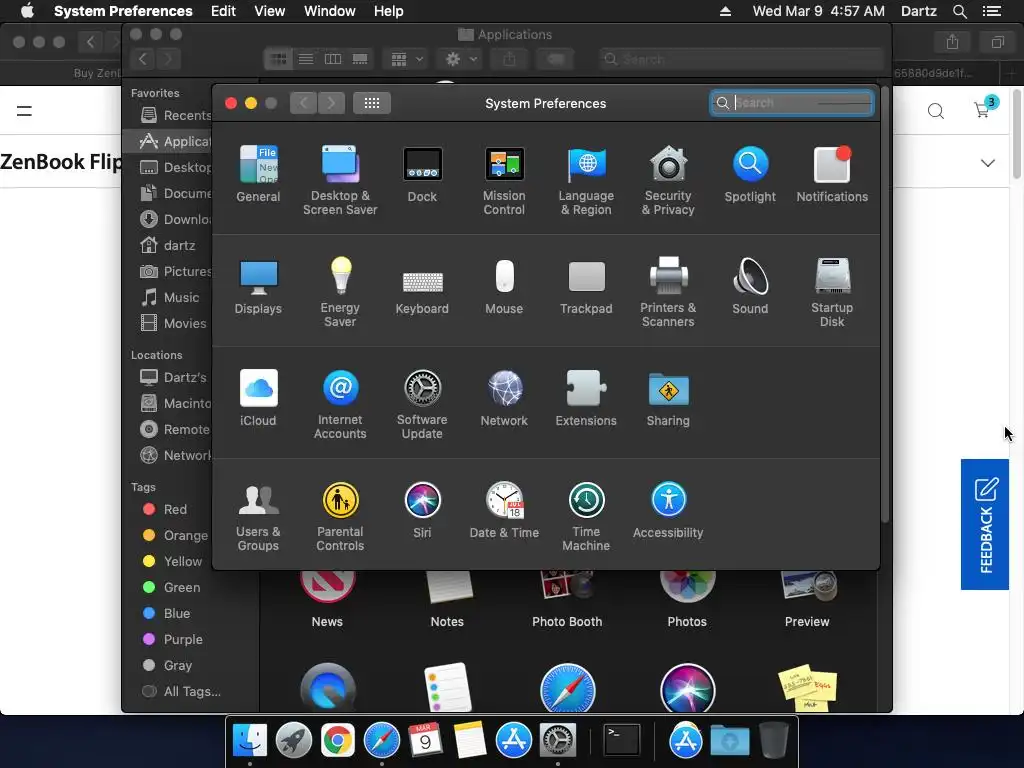Open Displays preferences
Viewport: 1024px width, 768px height.
click(258, 286)
